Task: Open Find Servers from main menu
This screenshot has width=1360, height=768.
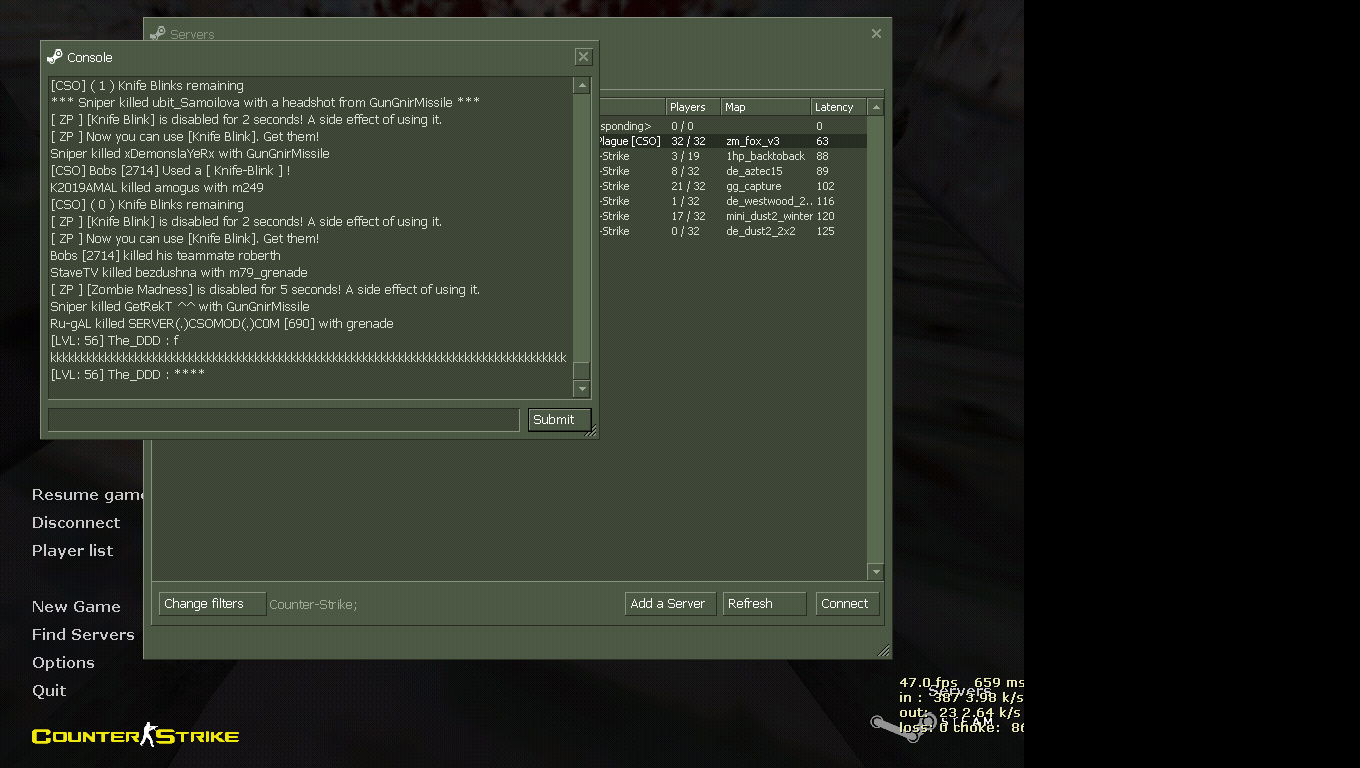Action: [x=83, y=634]
